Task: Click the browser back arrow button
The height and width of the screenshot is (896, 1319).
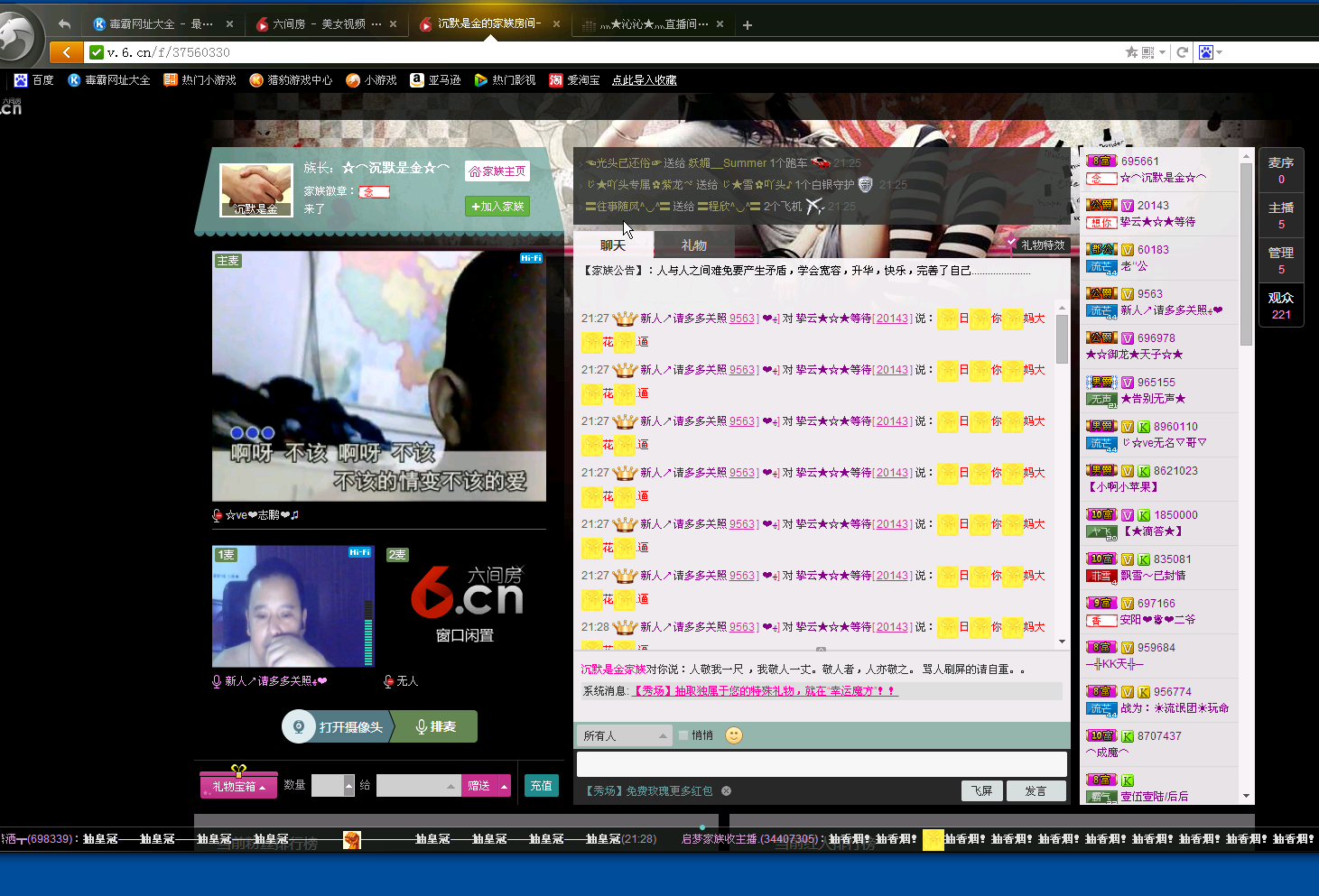Action: tap(67, 52)
